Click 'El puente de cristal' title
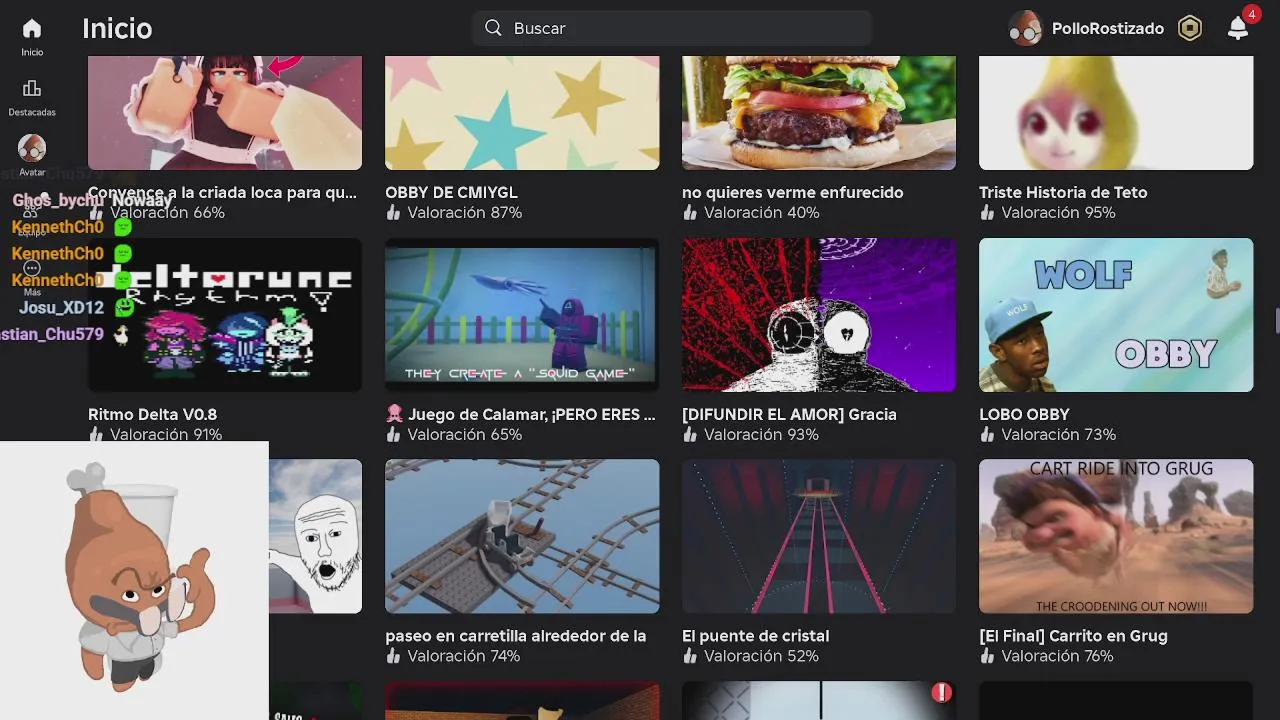 pos(755,636)
